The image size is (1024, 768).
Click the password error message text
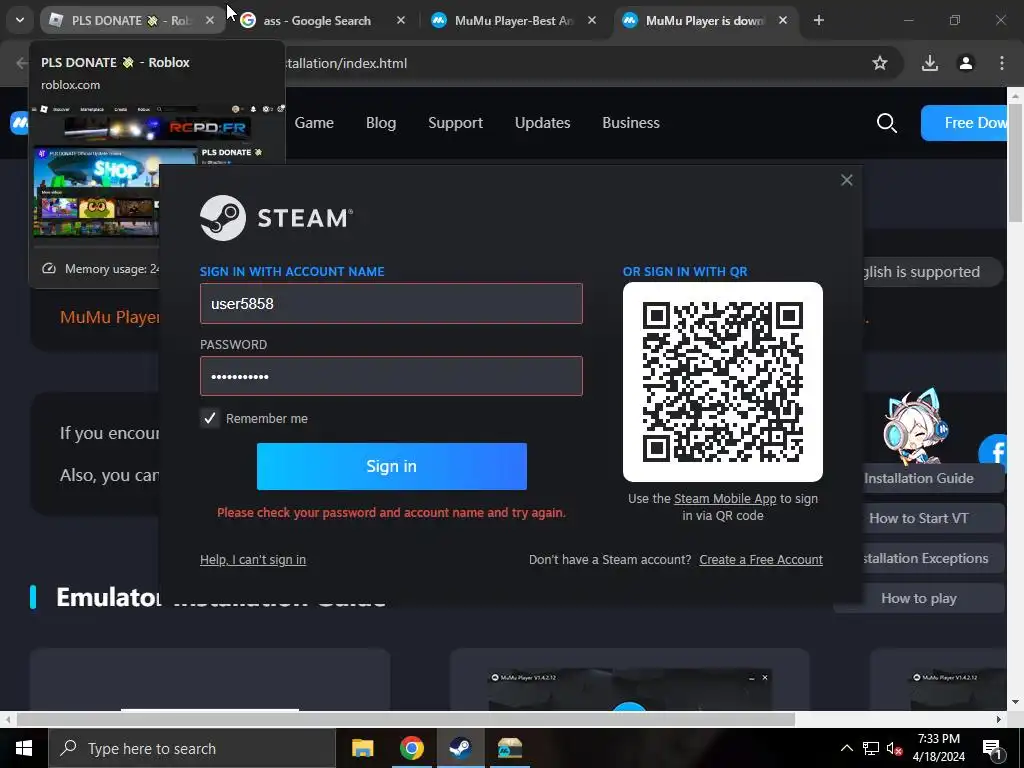click(x=391, y=513)
